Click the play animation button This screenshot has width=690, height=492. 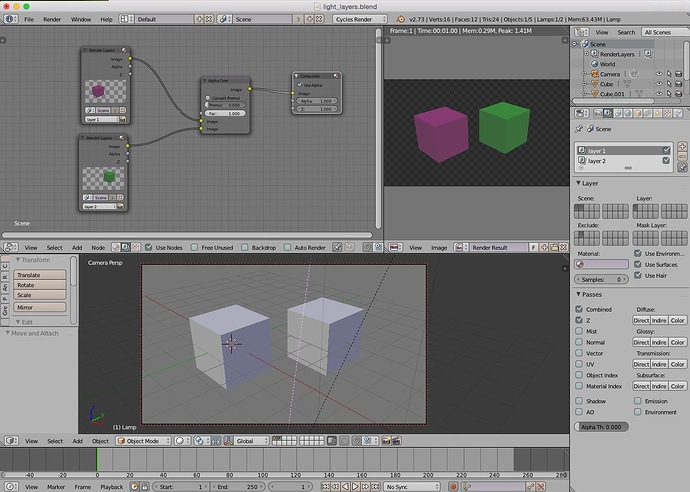[355, 487]
